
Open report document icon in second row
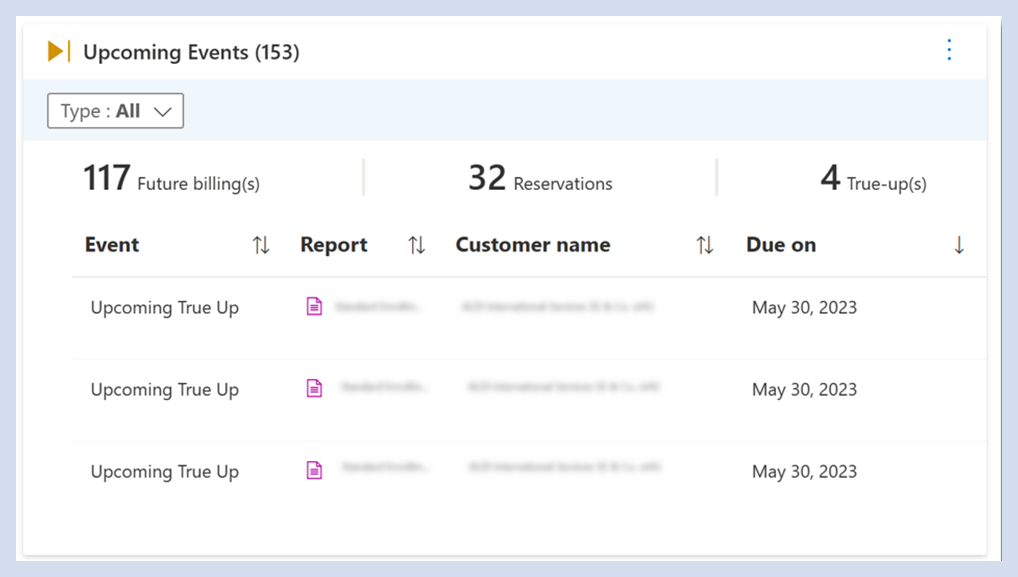pyautogui.click(x=314, y=389)
